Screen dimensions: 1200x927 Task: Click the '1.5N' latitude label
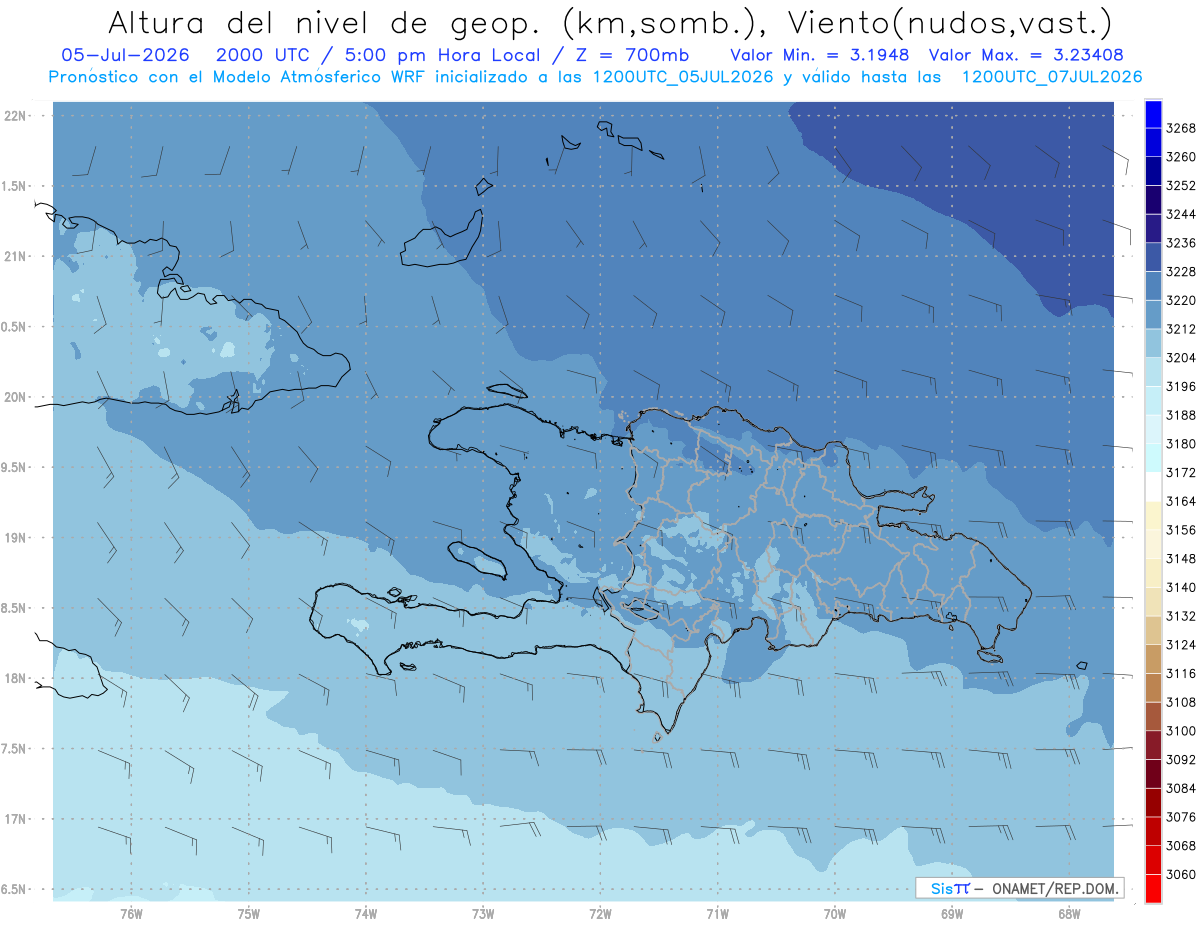point(15,186)
